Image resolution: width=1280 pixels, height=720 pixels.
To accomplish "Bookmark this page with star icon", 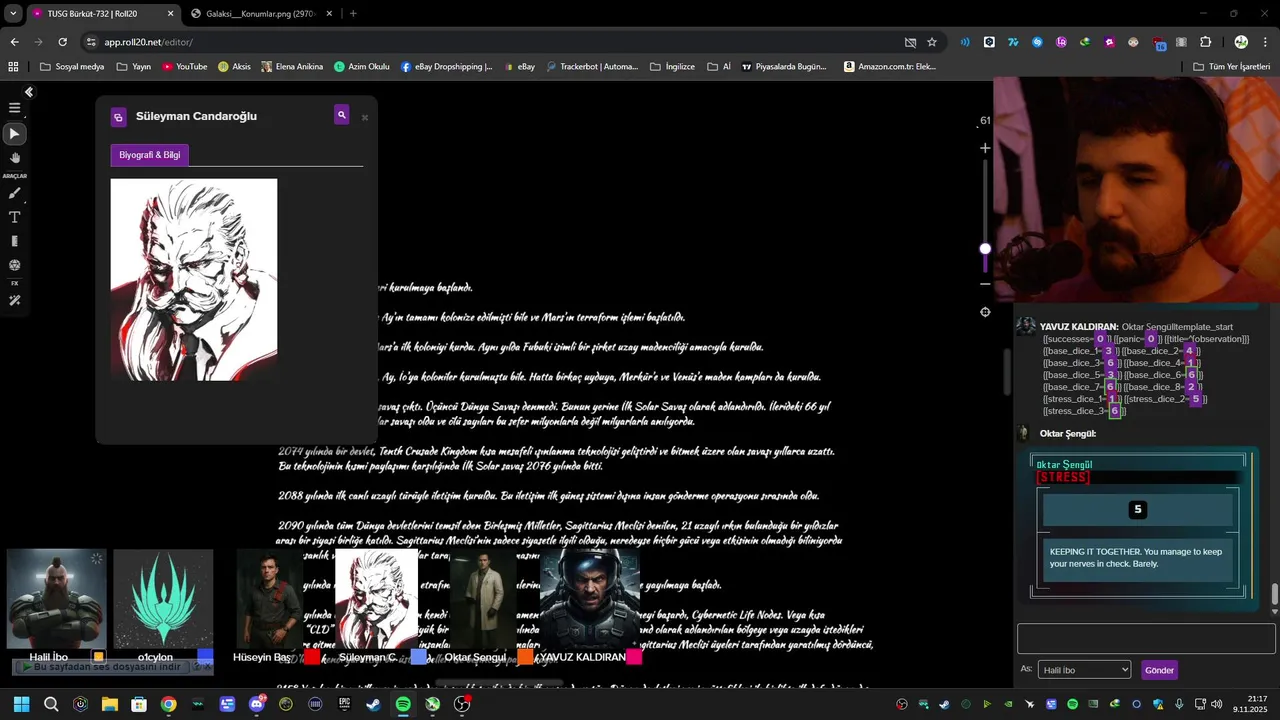I will pyautogui.click(x=932, y=42).
